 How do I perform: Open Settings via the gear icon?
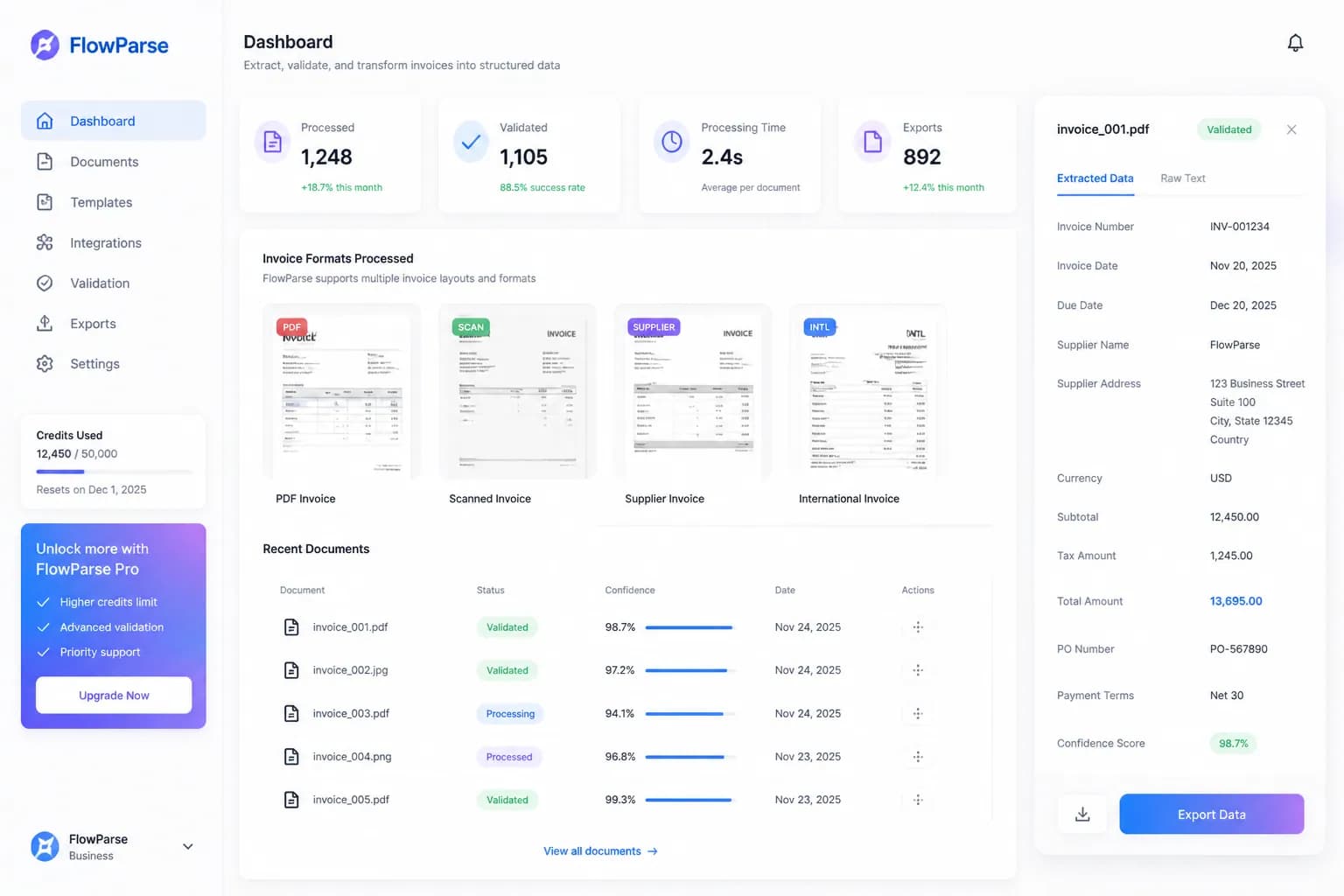[x=45, y=364]
